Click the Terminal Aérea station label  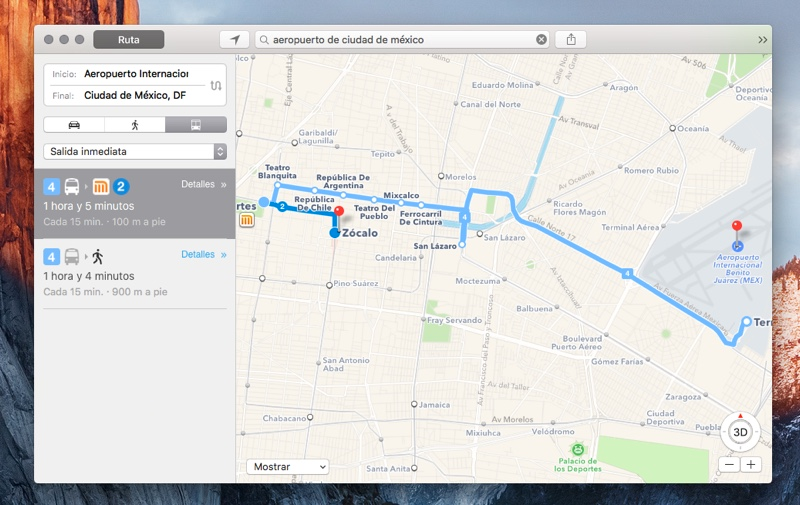point(630,228)
